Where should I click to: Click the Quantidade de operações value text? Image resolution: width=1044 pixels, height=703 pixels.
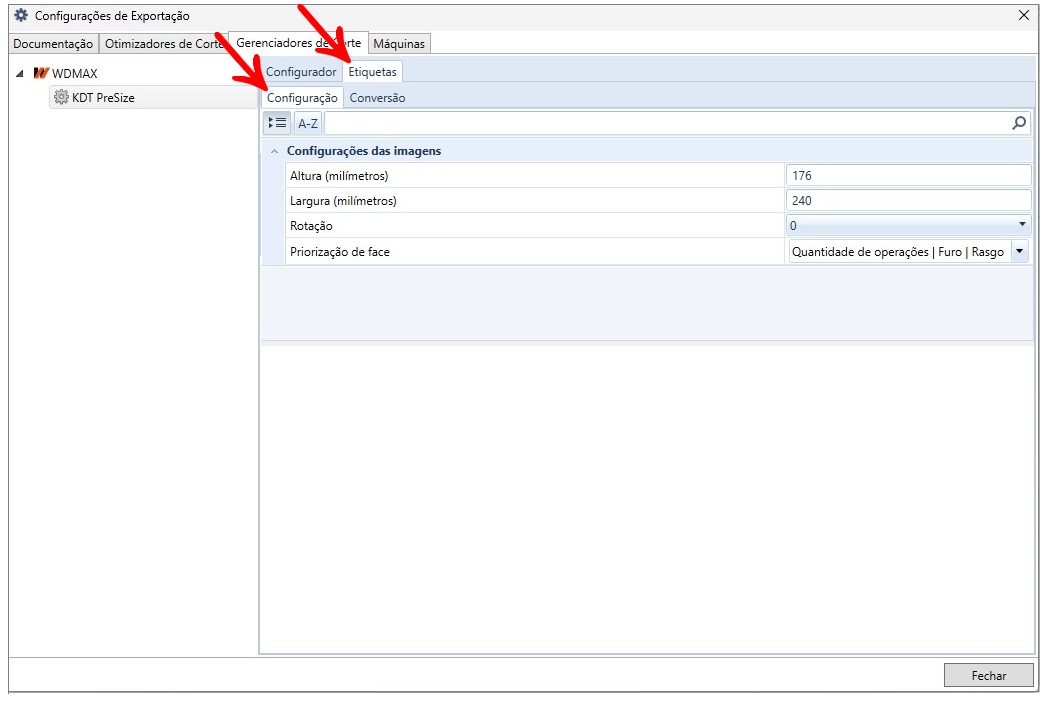(898, 252)
